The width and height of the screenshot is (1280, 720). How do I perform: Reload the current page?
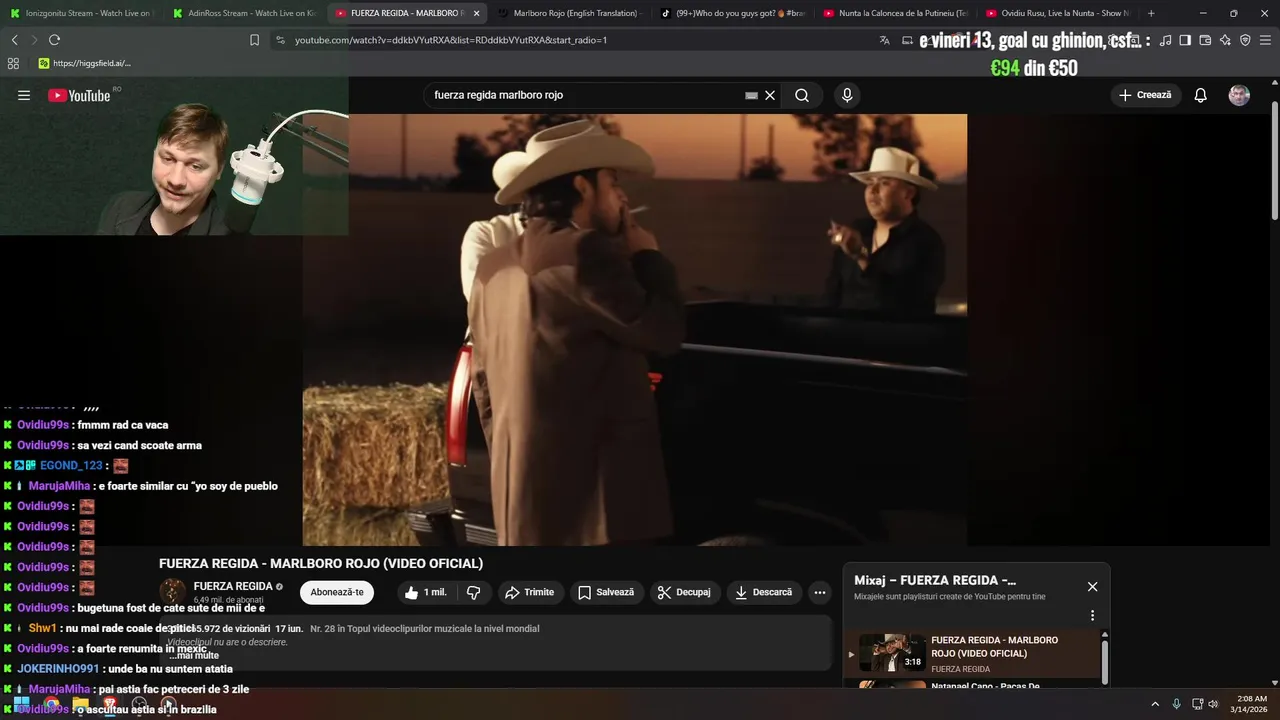[x=54, y=40]
